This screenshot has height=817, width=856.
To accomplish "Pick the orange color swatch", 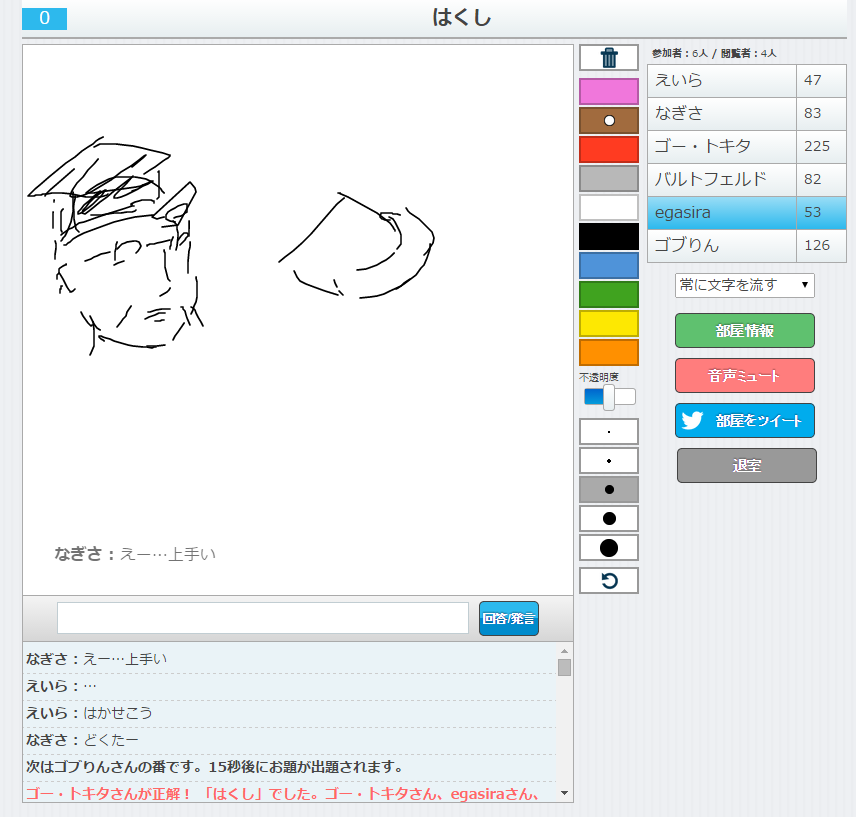I will tap(609, 353).
